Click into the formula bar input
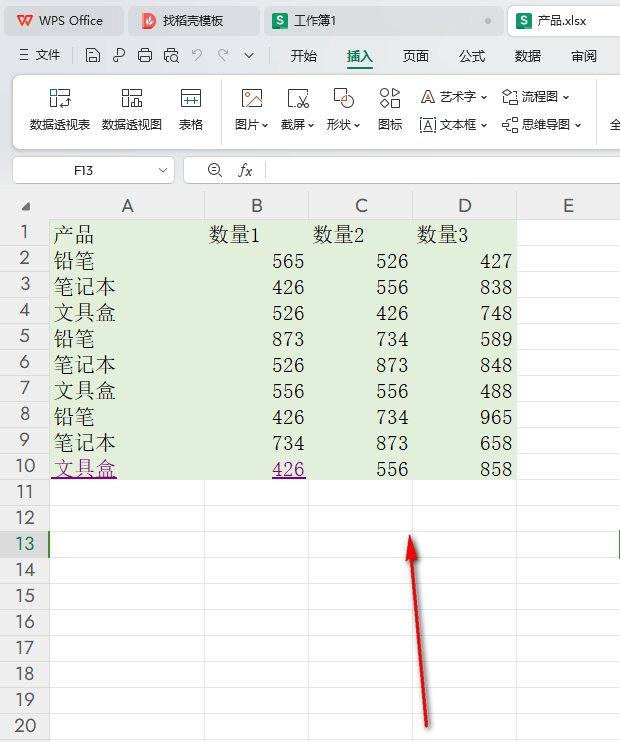620x742 pixels. (x=443, y=170)
